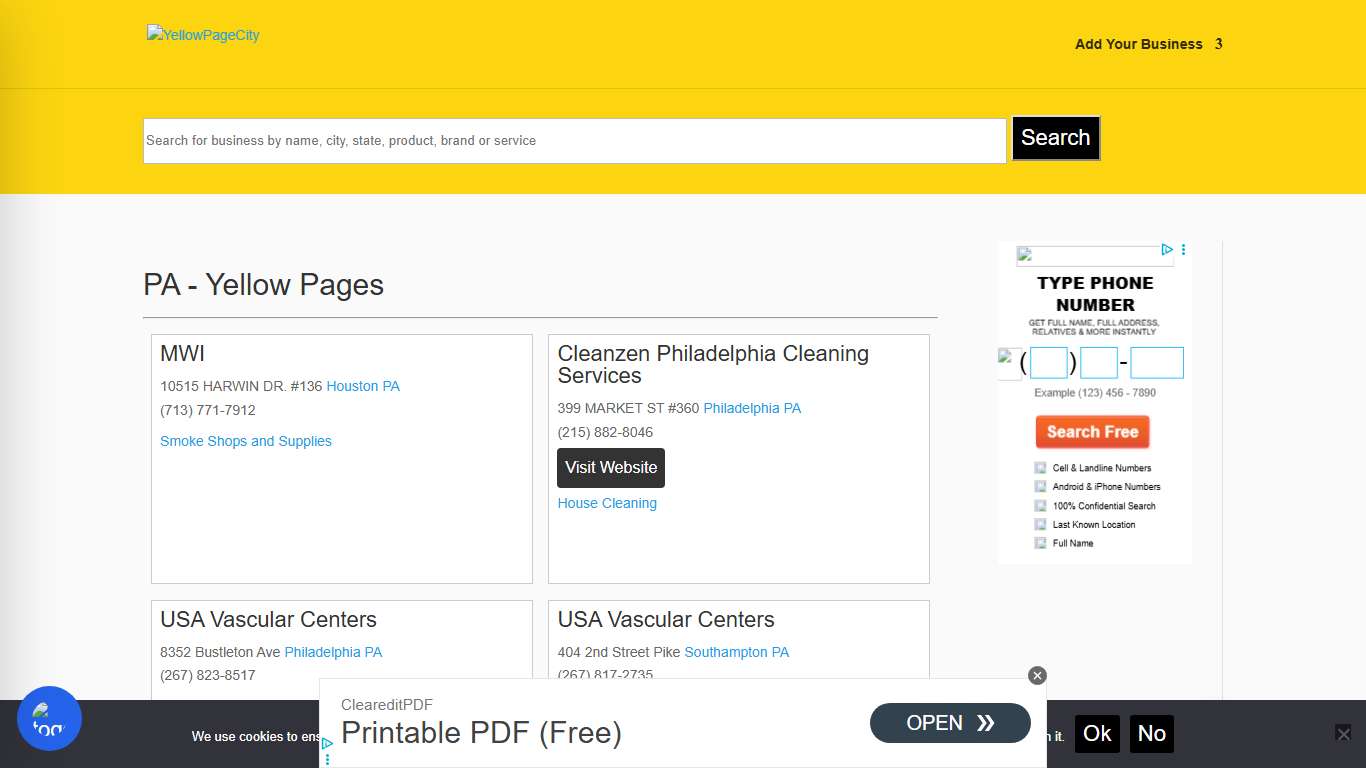Click the Cell & Landline Numbers icon
The width and height of the screenshot is (1366, 768).
tap(1040, 467)
